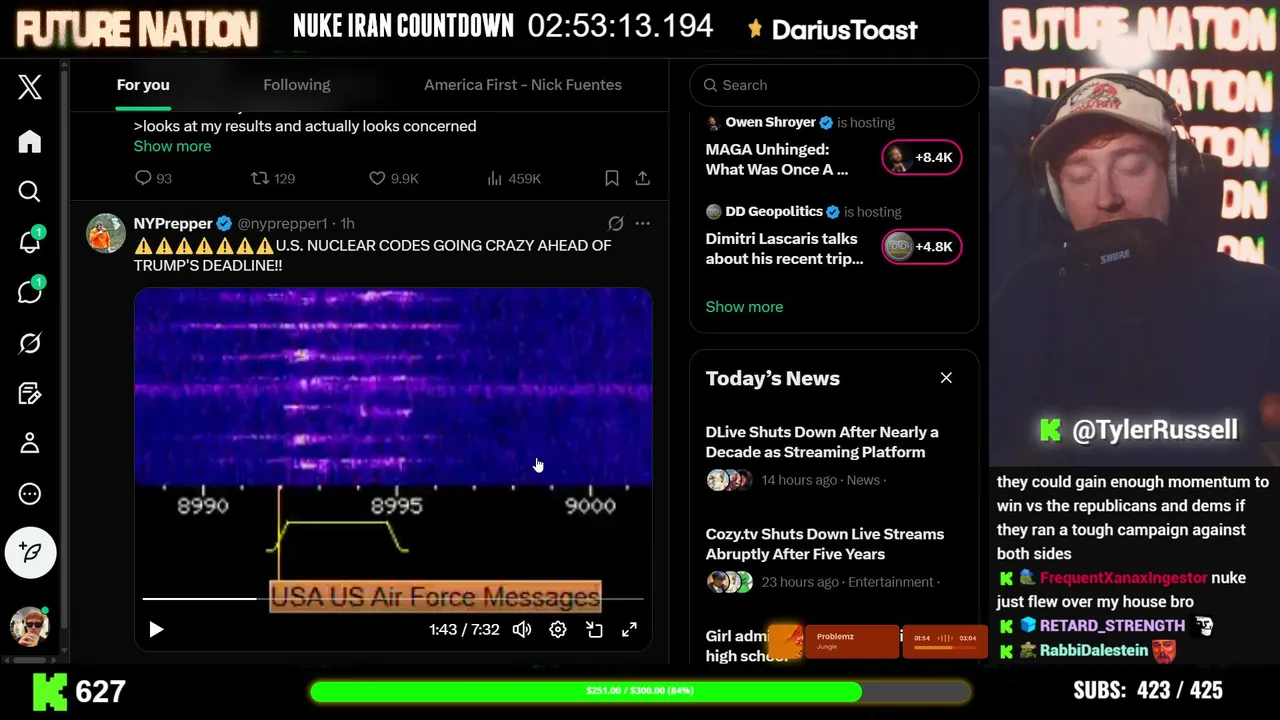This screenshot has height=720, width=1280.
Task: Enter fullscreen on the video
Action: [x=629, y=629]
